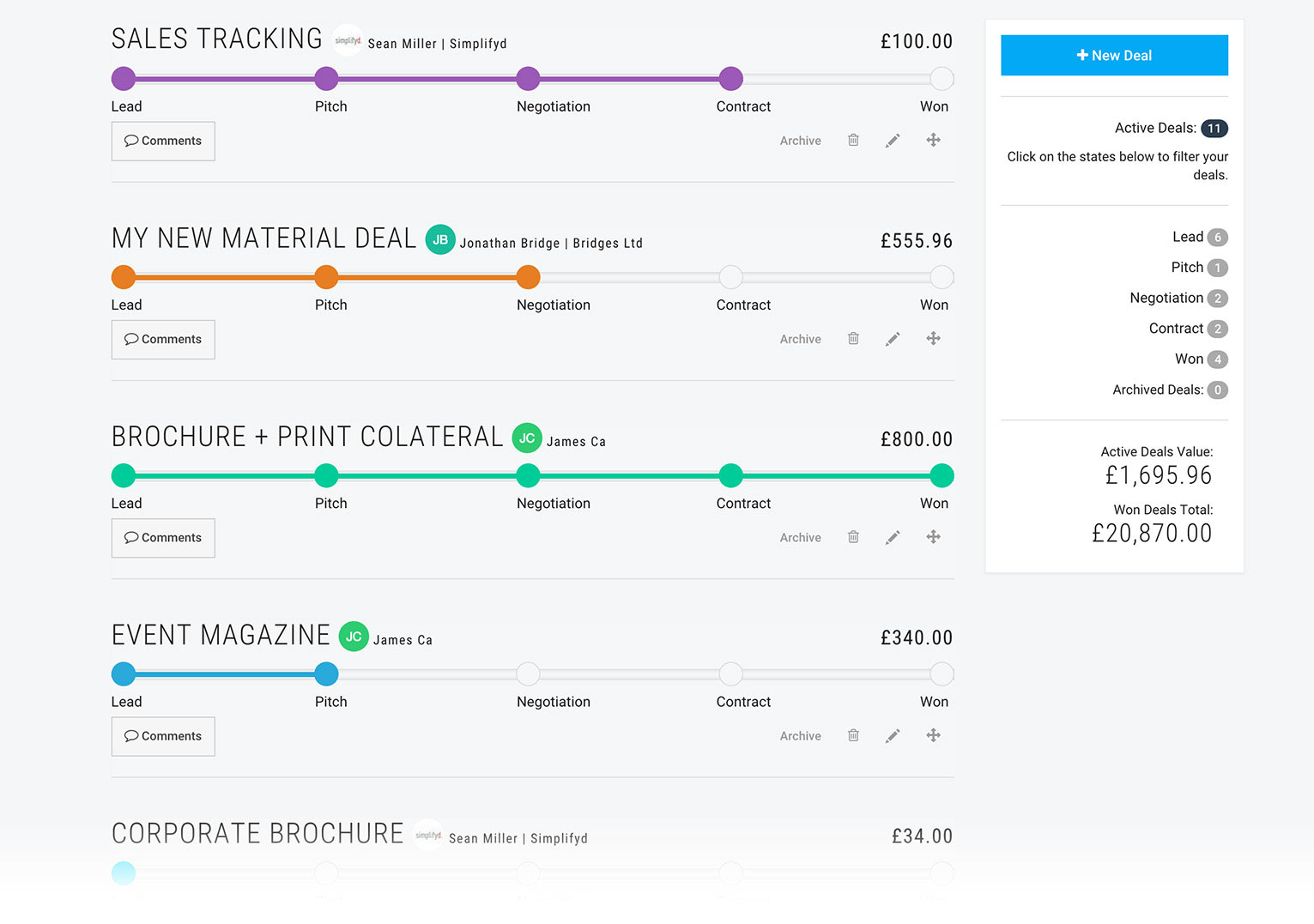The image size is (1314, 924).
Task: Archive the Brochure + Print Colateral deal
Action: 800,537
